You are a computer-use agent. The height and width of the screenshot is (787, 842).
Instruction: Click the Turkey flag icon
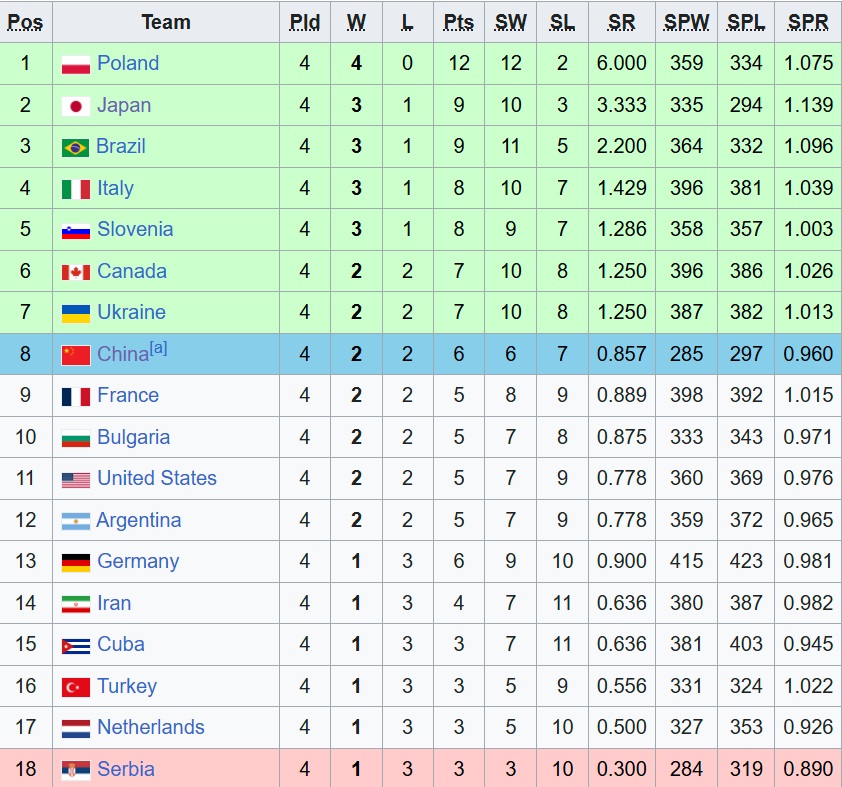pos(76,687)
